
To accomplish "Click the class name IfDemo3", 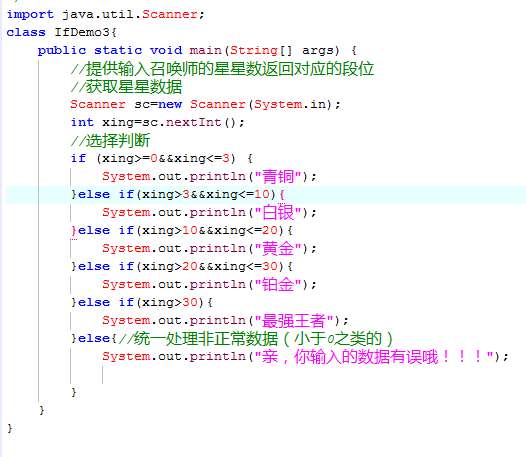I will pos(82,32).
